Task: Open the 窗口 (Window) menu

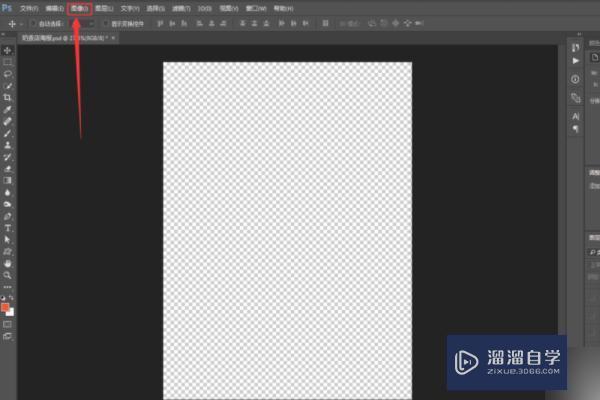Action: click(256, 8)
